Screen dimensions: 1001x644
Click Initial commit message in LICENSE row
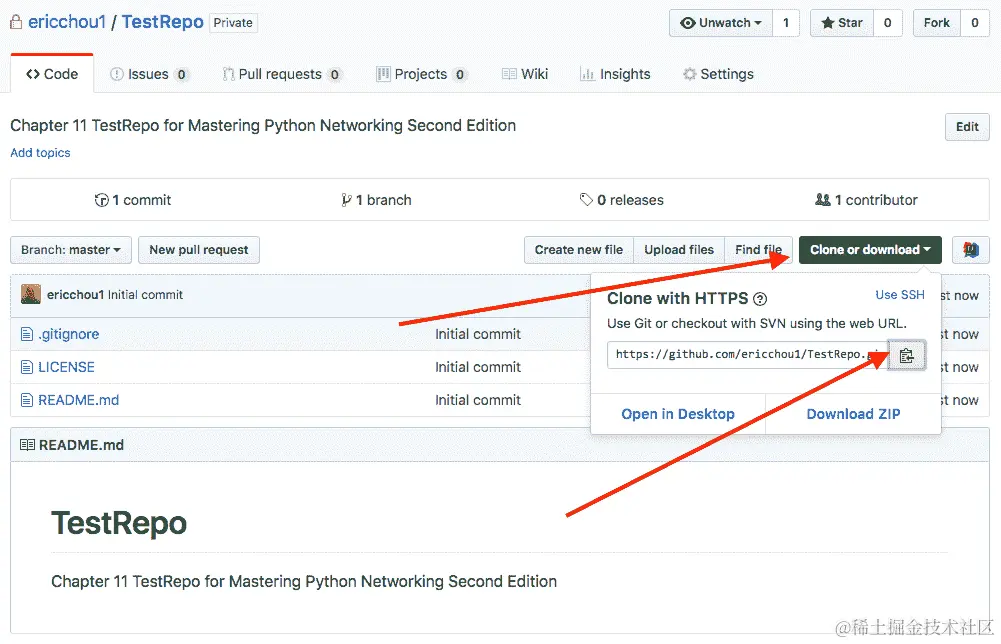pyautogui.click(x=478, y=367)
